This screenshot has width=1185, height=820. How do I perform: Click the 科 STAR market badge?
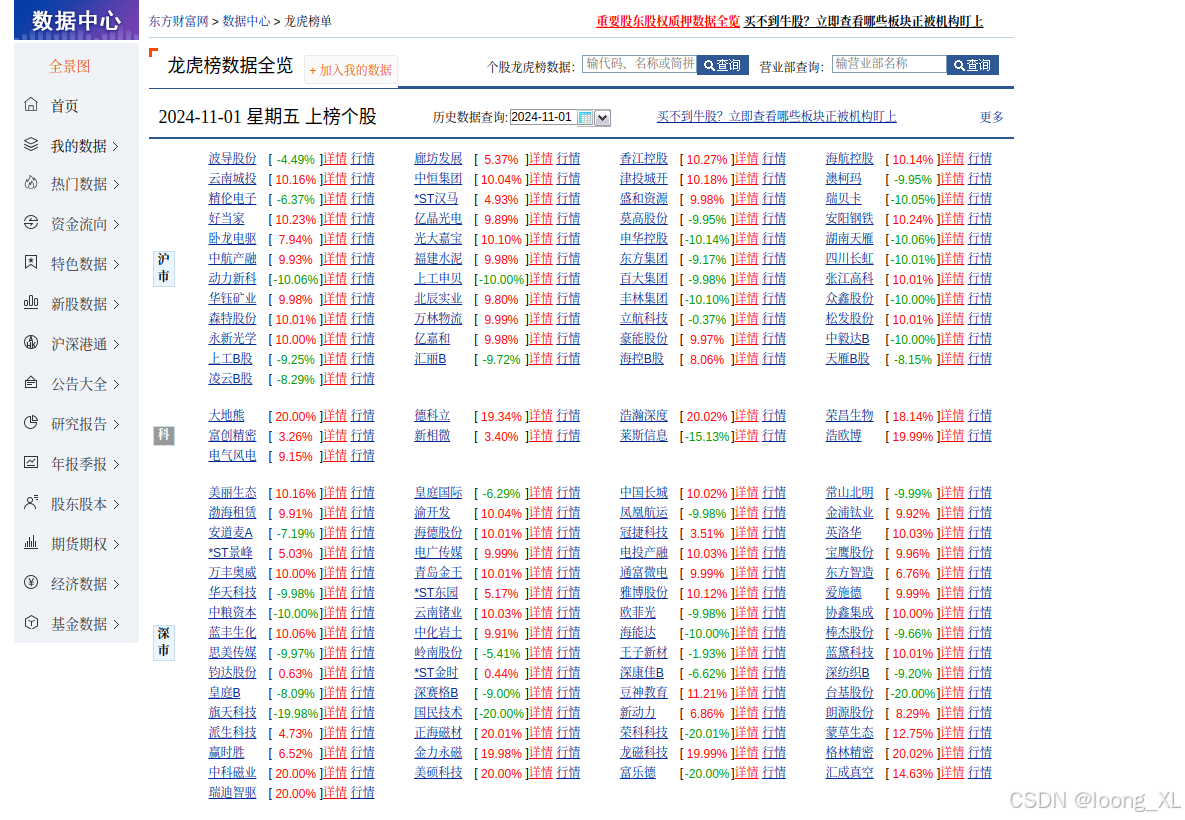point(164,435)
